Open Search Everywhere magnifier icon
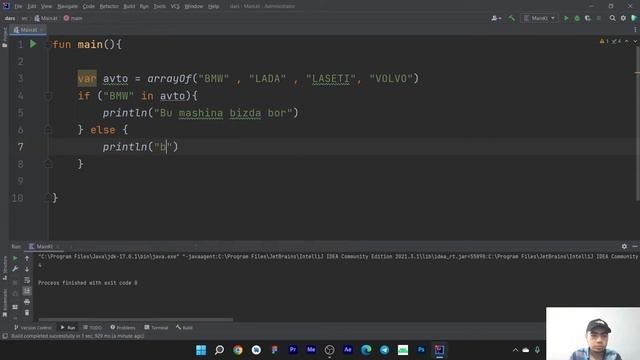The height and width of the screenshot is (360, 640). [612, 18]
